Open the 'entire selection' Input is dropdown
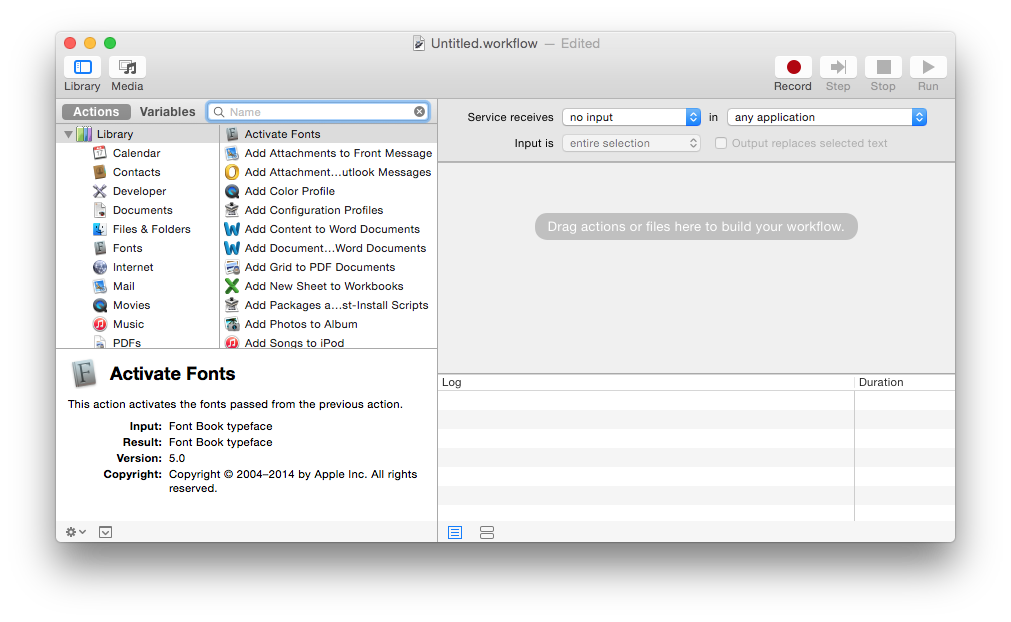 pyautogui.click(x=631, y=143)
